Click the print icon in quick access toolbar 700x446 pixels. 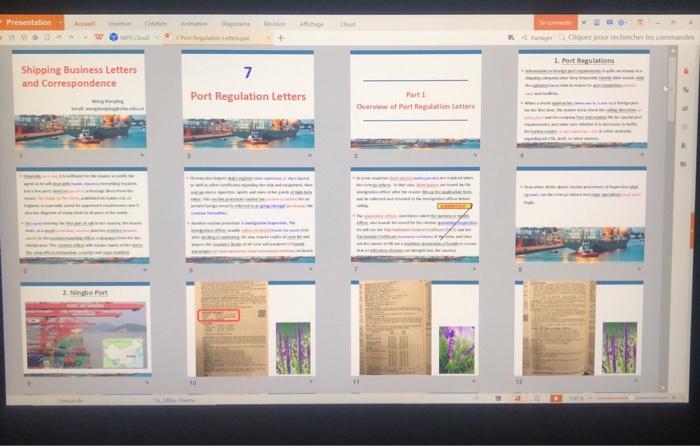[35, 38]
